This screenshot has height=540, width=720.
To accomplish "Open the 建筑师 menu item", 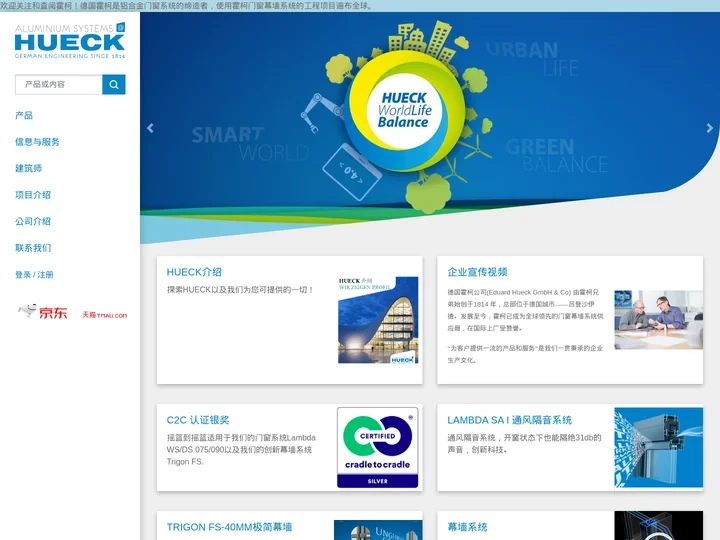I will pos(28,168).
